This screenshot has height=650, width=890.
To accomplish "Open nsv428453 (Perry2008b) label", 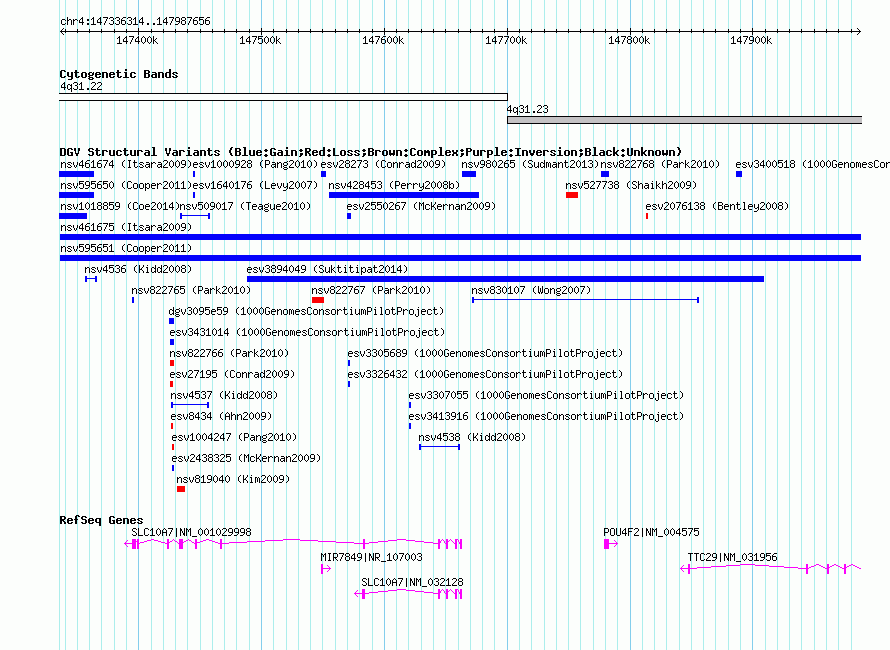I will tap(394, 186).
